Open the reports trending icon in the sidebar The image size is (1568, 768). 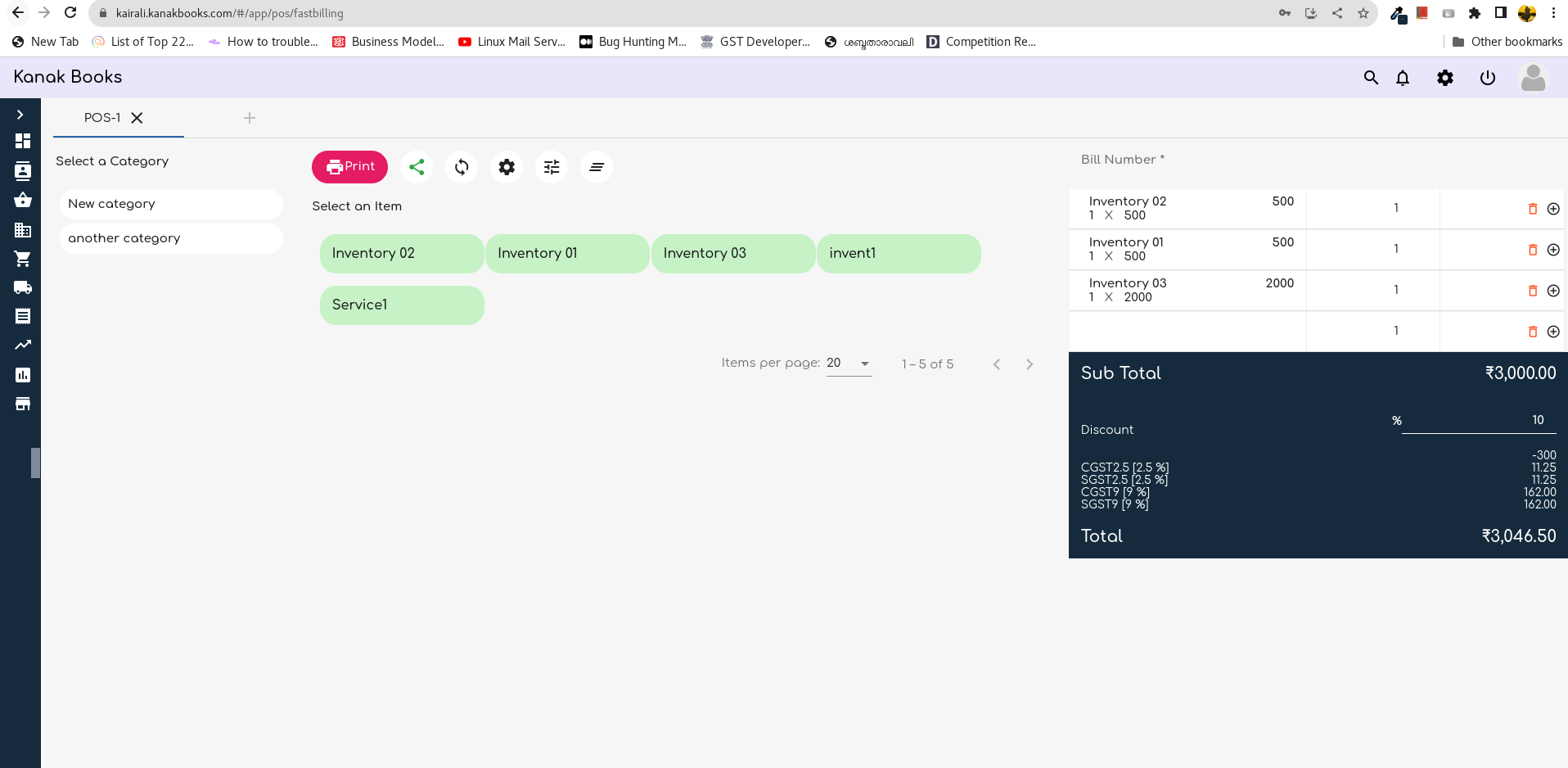click(21, 345)
